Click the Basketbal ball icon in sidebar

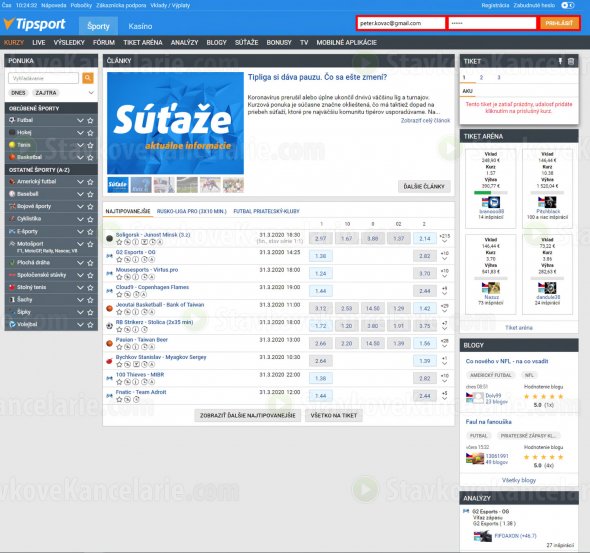coord(12,157)
